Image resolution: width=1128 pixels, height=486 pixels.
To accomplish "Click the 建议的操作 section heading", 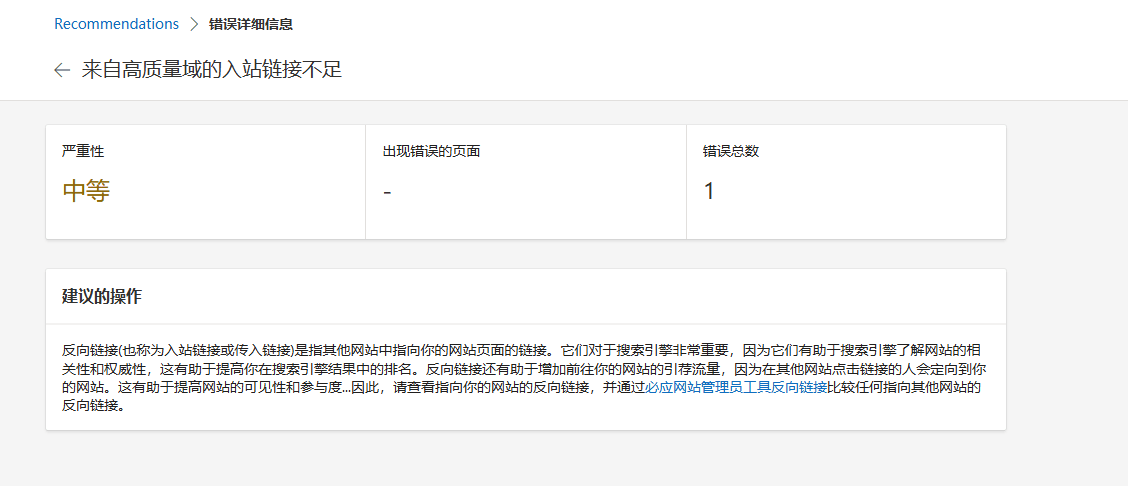I will click(102, 297).
